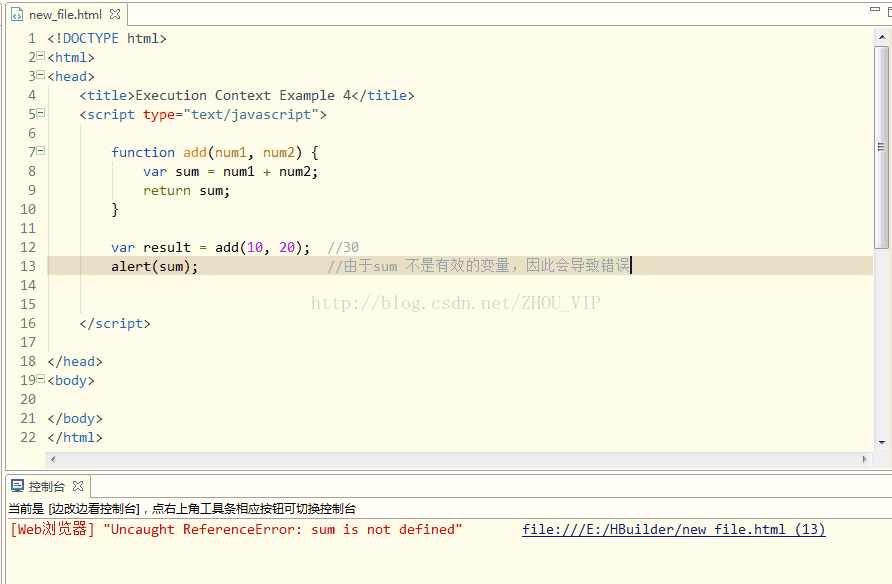Click the function add(num1, num2) declaration
892x584 pixels.
[214, 152]
